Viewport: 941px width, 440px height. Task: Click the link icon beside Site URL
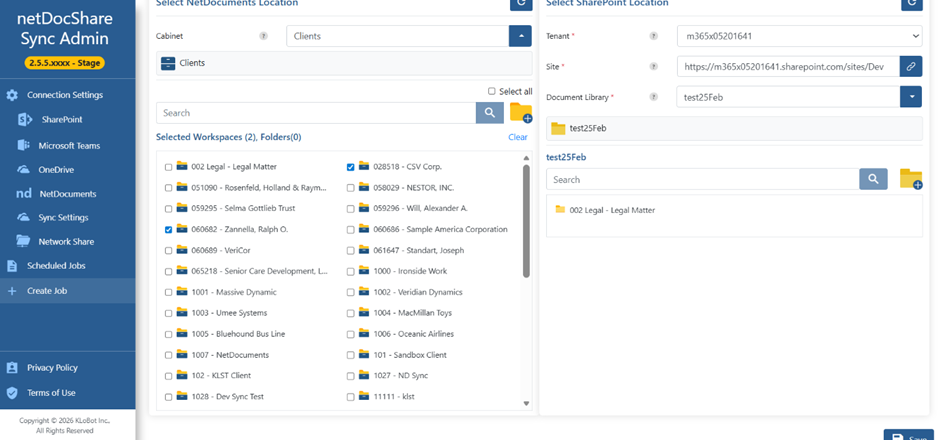(x=910, y=67)
